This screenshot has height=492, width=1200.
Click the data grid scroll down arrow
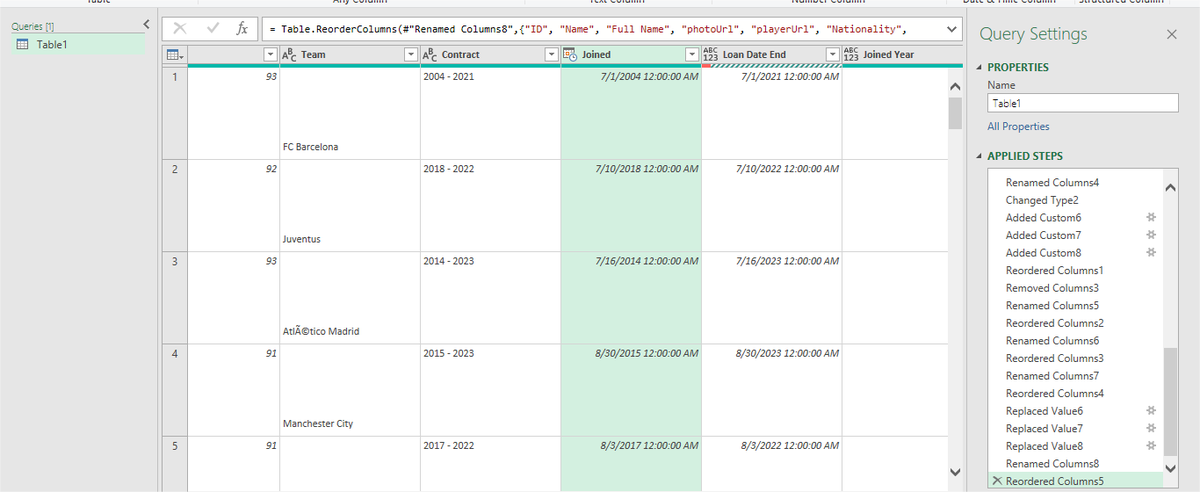[954, 472]
